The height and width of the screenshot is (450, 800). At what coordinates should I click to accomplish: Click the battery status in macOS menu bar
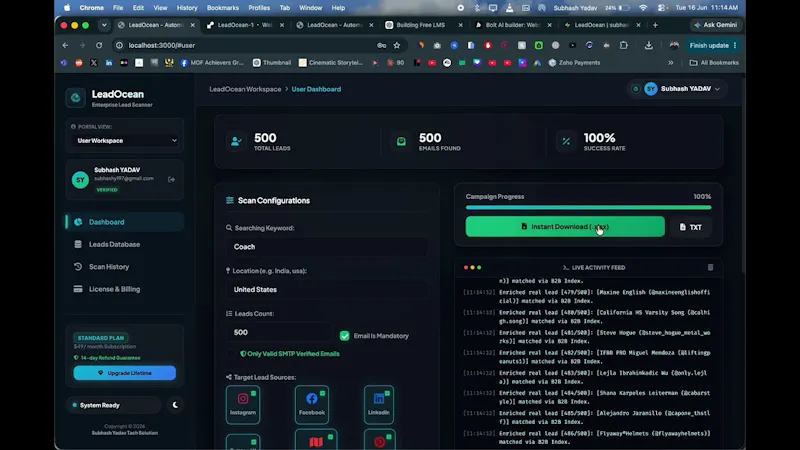[x=617, y=8]
